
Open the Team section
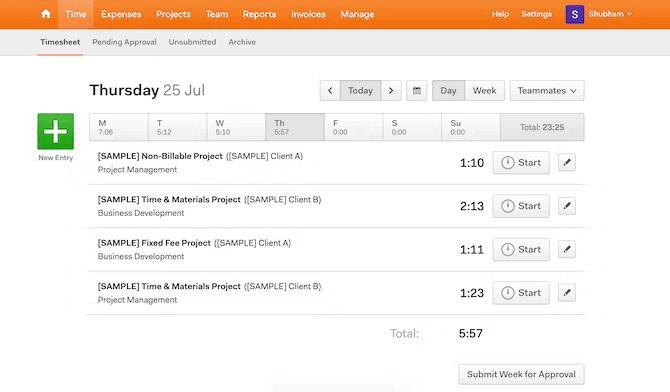(217, 14)
